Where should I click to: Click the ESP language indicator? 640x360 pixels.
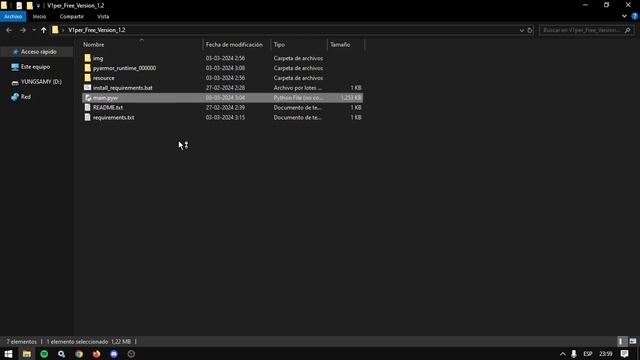(x=588, y=354)
